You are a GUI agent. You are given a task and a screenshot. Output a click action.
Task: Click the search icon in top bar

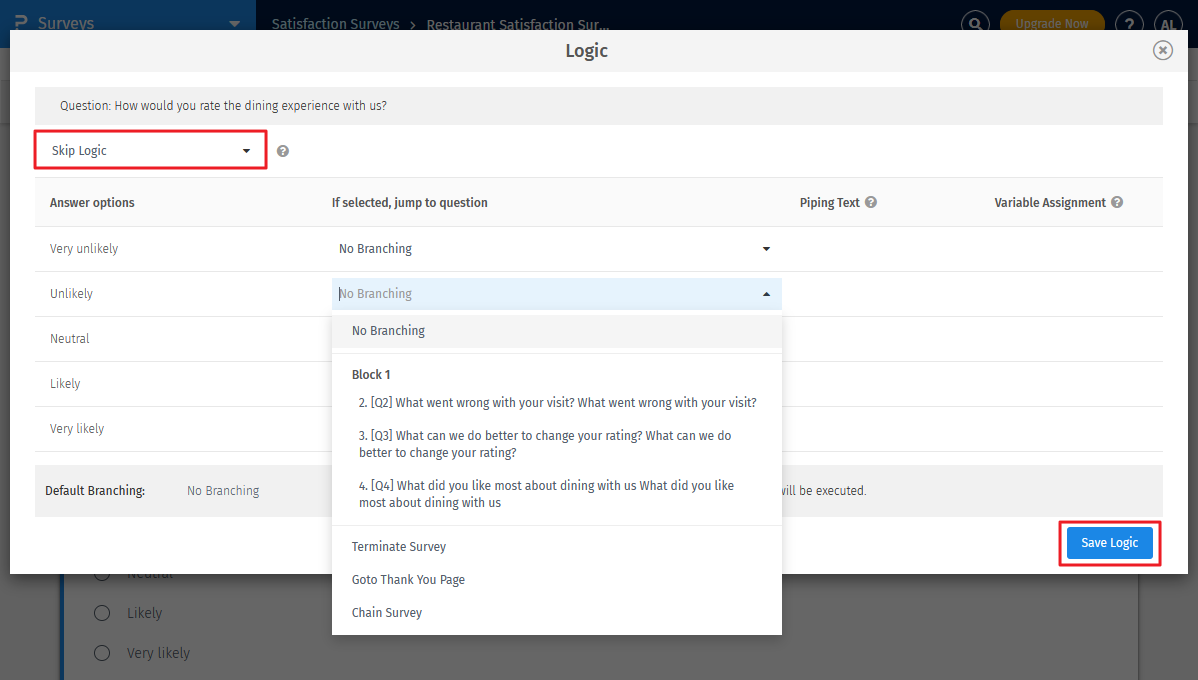click(975, 23)
